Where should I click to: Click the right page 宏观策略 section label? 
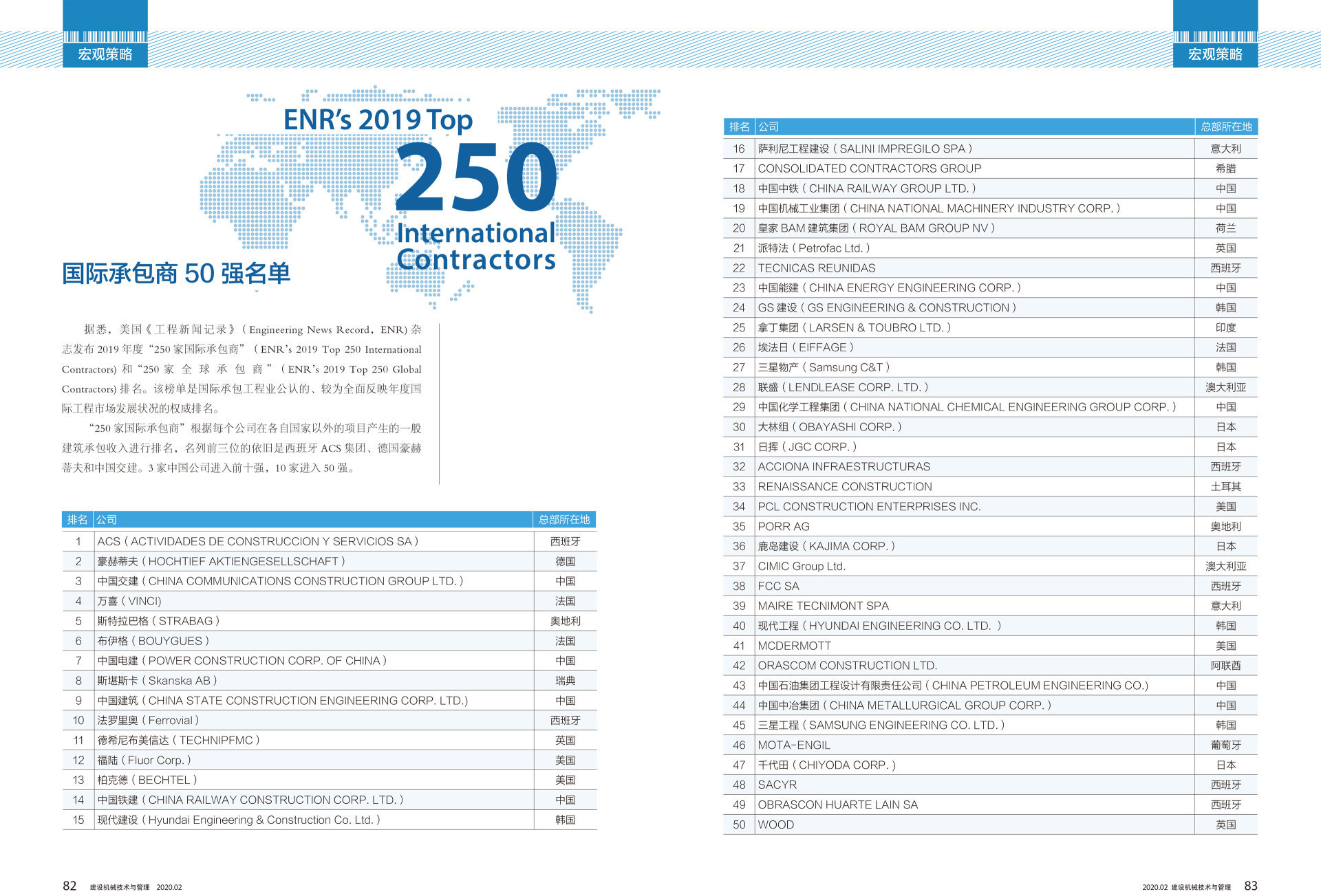pyautogui.click(x=1215, y=54)
